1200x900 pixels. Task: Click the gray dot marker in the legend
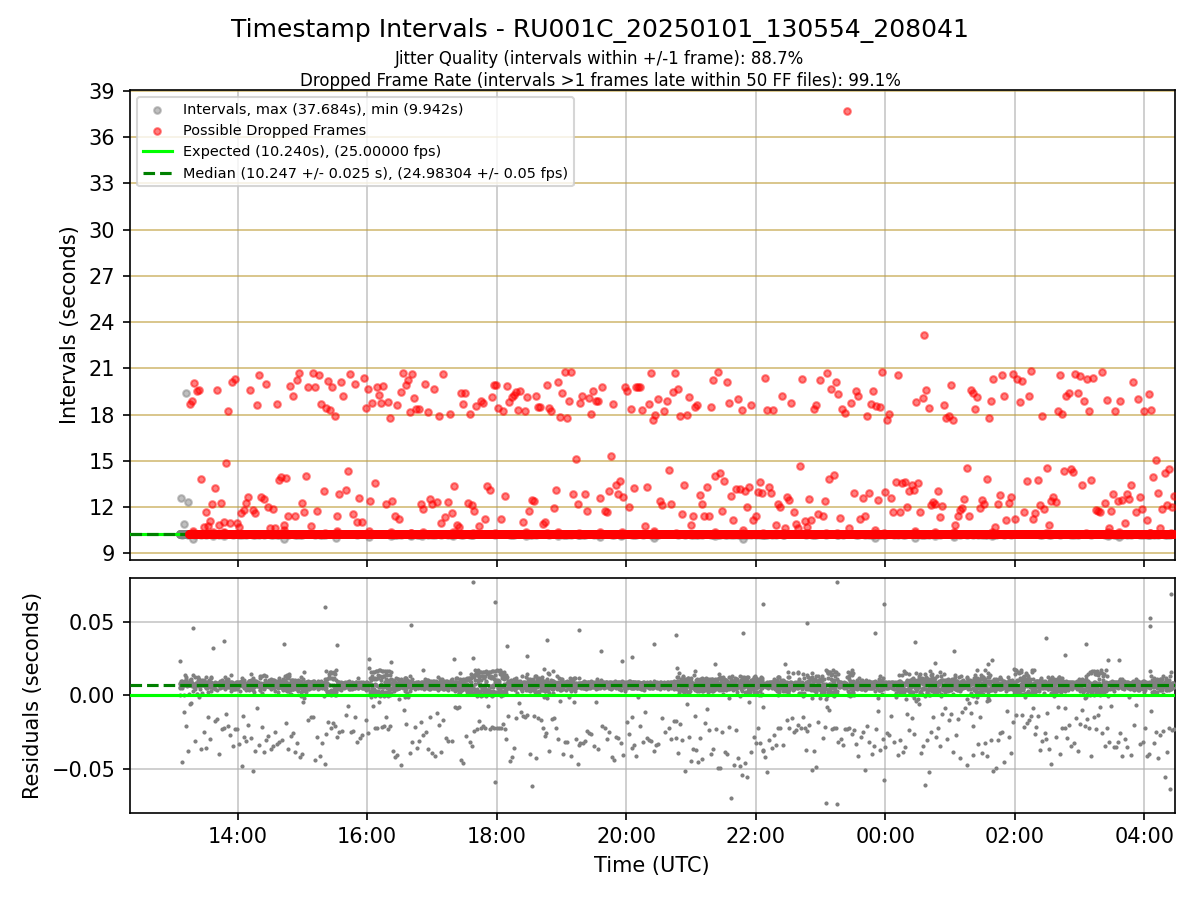(159, 109)
